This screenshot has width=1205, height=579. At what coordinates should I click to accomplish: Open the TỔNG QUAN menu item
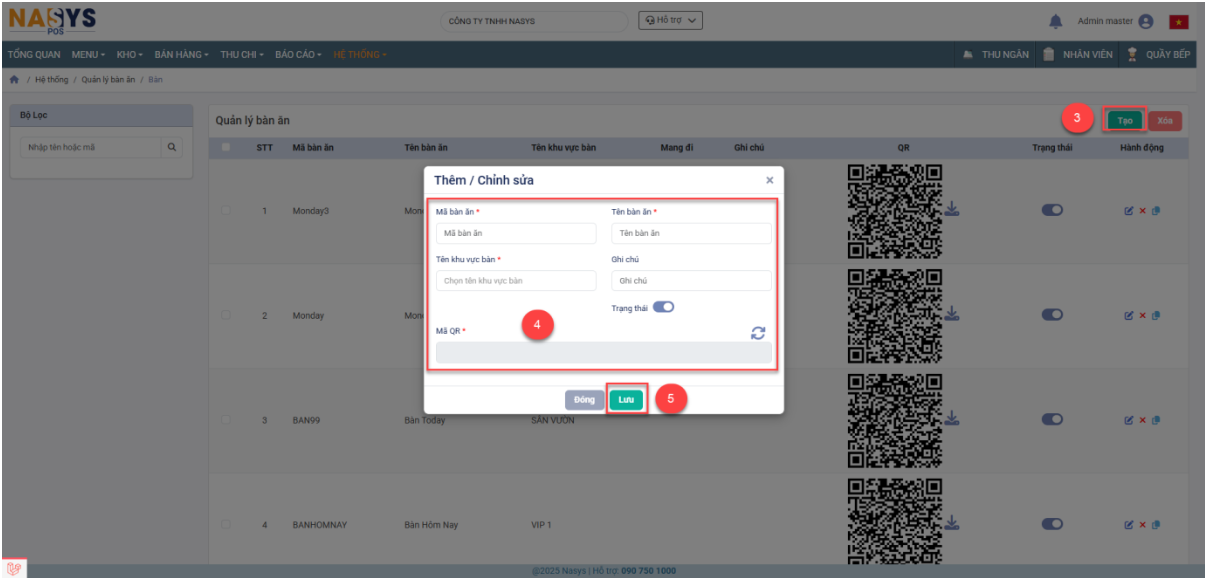[x=33, y=54]
